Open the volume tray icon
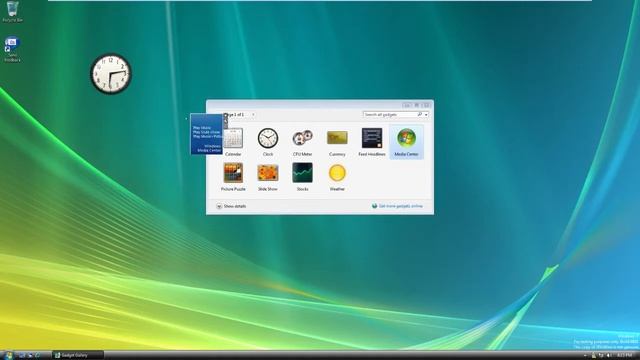The image size is (640, 360). tap(609, 356)
